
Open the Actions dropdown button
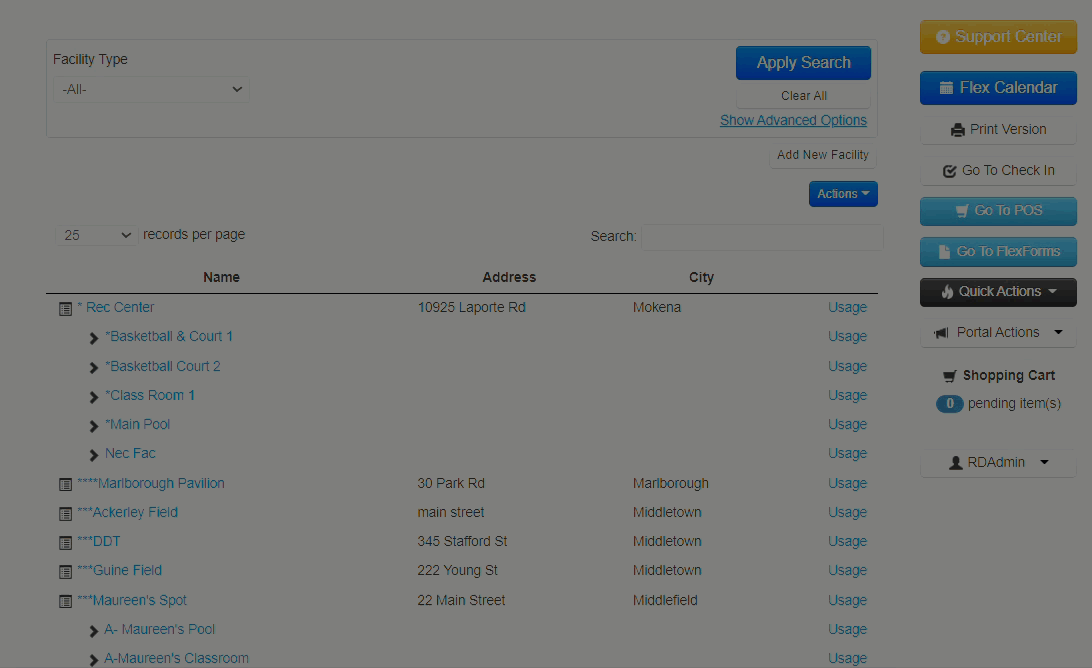pyautogui.click(x=843, y=194)
